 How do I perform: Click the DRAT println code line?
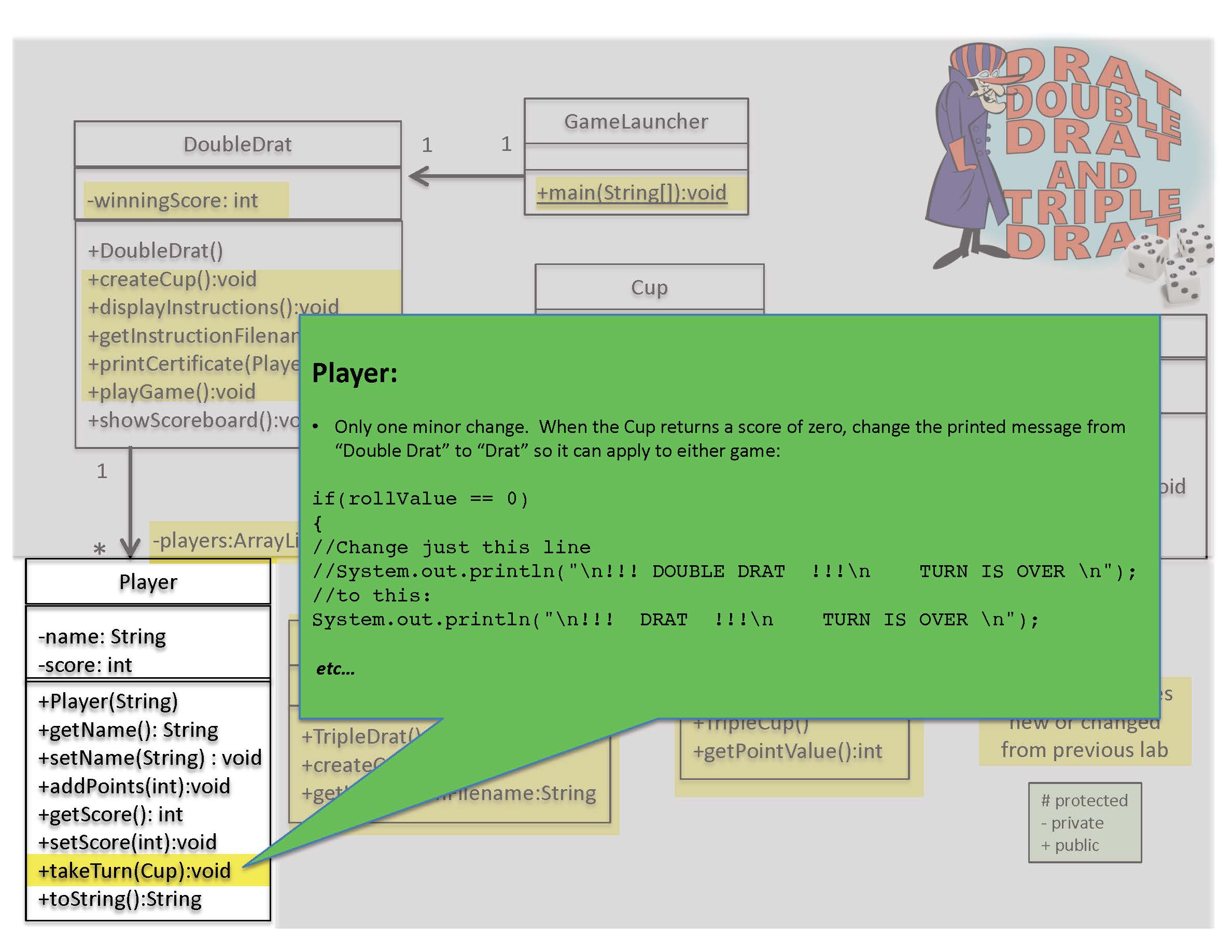pos(675,620)
